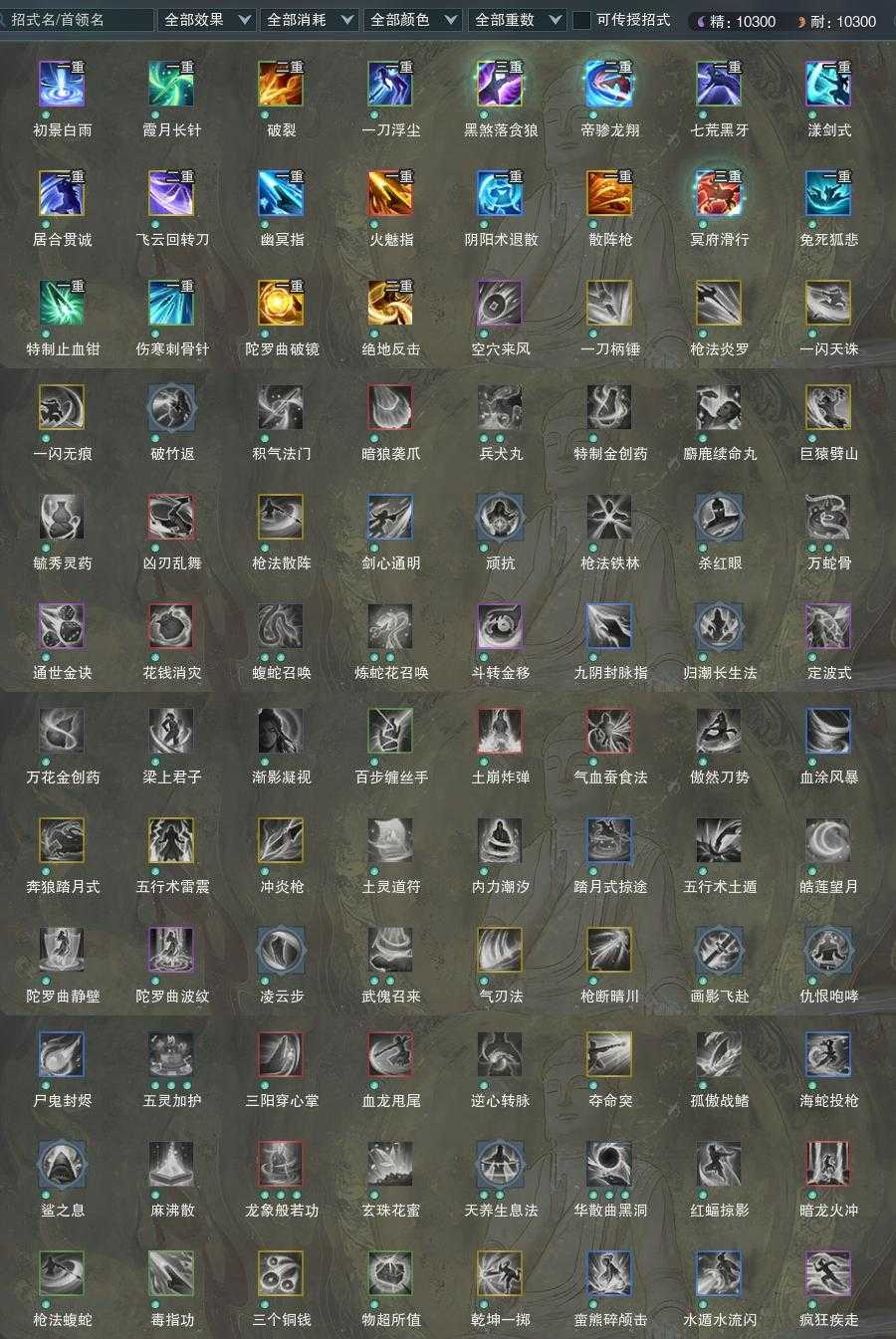Click the 招式名/首领名 search field
The width and height of the screenshot is (896, 1339).
(x=78, y=20)
